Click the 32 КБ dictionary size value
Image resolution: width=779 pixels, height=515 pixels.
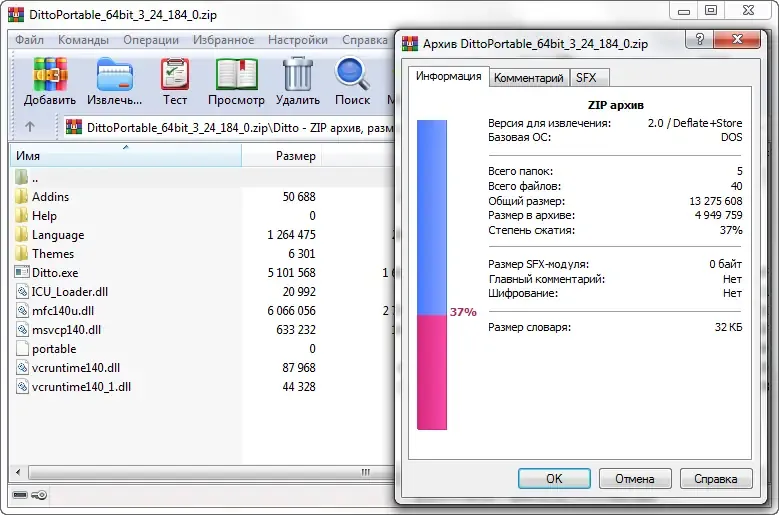click(x=728, y=327)
